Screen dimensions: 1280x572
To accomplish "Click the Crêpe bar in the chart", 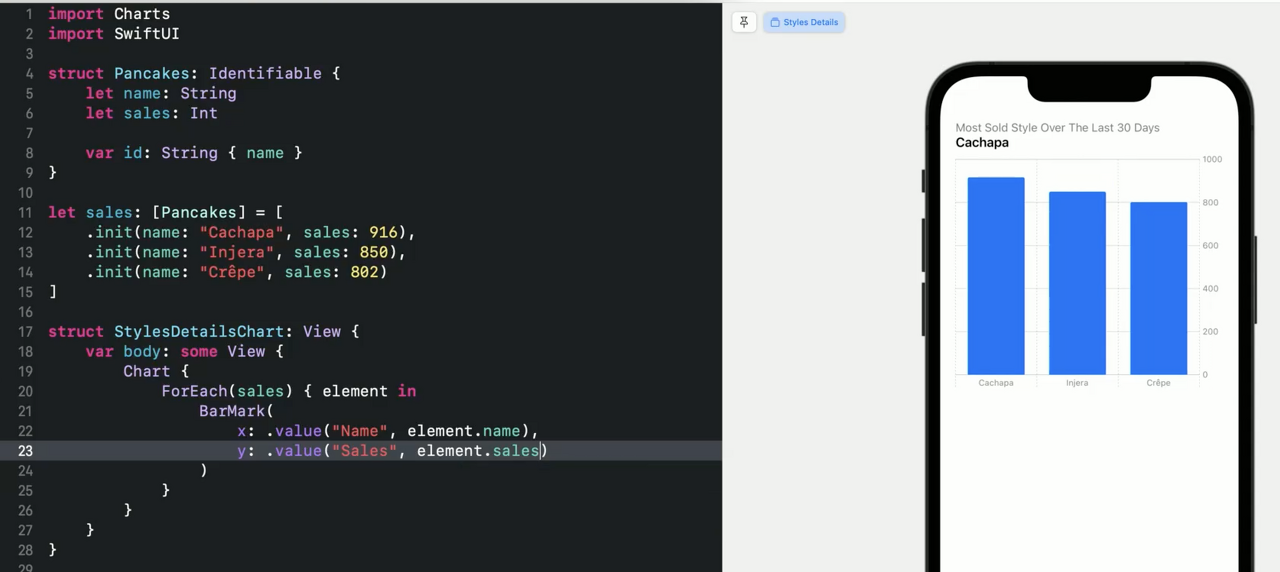I will pyautogui.click(x=1158, y=288).
